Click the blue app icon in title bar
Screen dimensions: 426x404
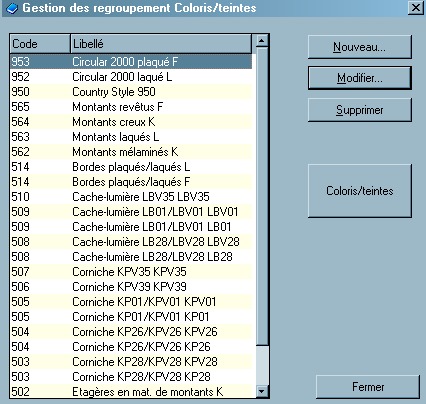click(x=12, y=8)
